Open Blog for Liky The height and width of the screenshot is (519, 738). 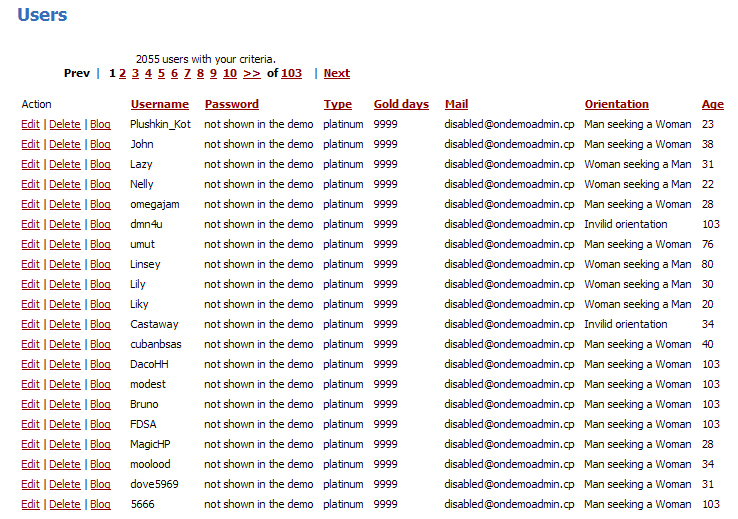[100, 304]
